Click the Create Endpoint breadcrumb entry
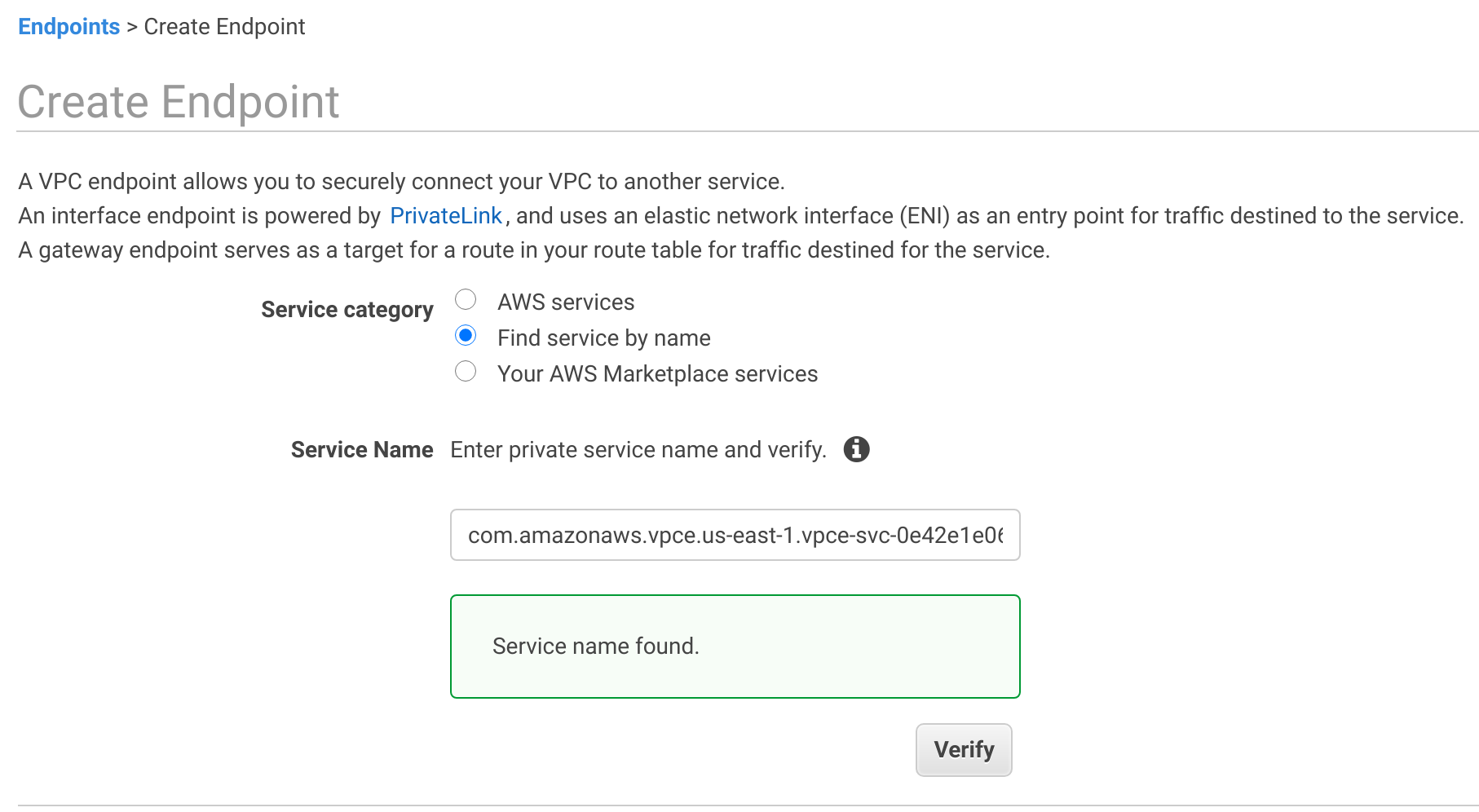Viewport: 1479px width, 812px height. [x=223, y=26]
